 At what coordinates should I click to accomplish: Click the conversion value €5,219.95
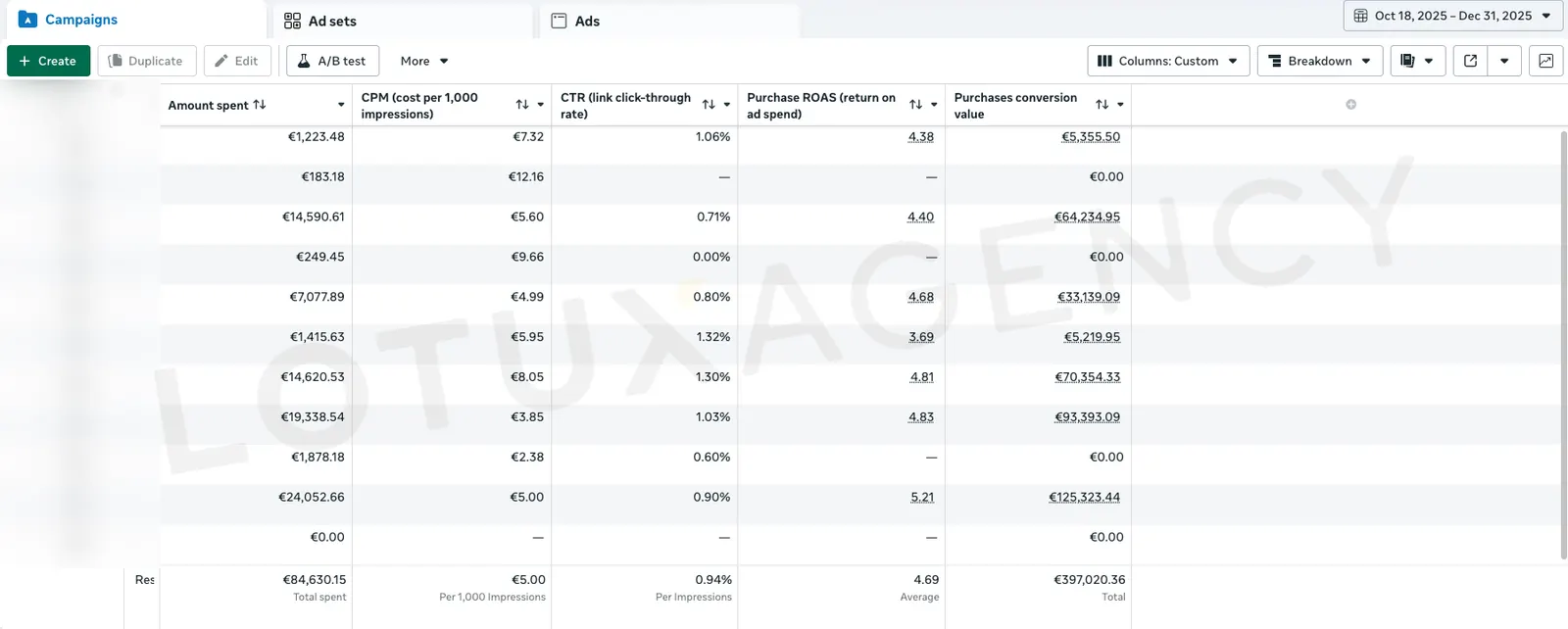[1092, 337]
